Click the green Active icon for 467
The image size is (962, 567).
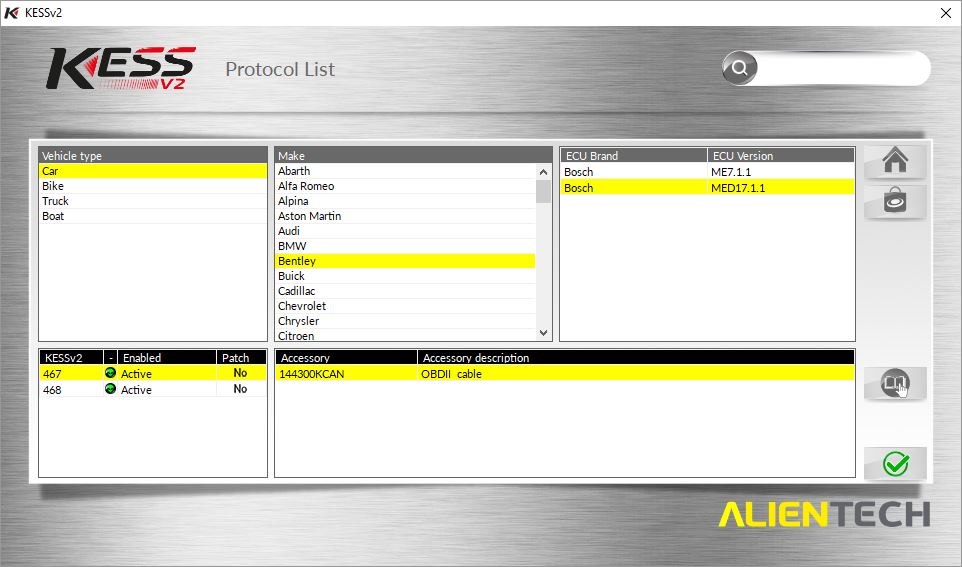[110, 374]
